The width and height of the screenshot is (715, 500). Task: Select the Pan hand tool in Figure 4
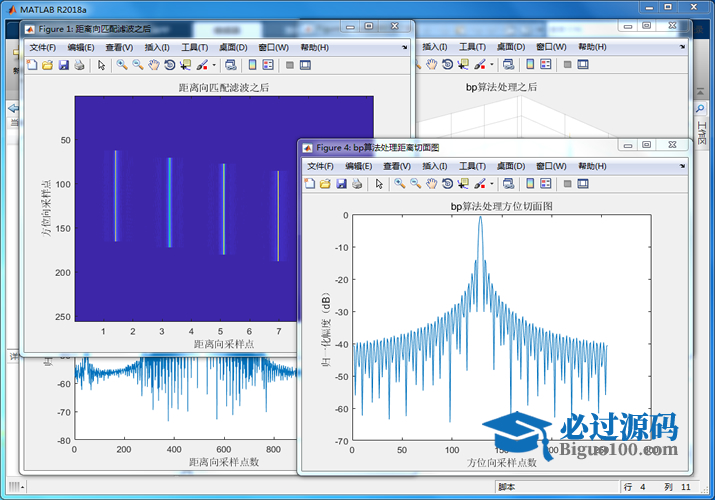(x=431, y=184)
